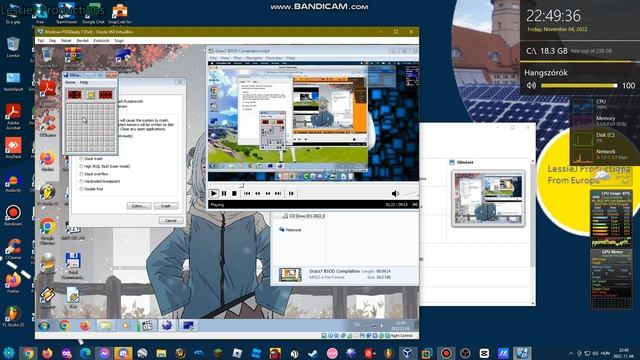Open the Navigate menu in the media player
640x360 pixels.
(x=253, y=58)
